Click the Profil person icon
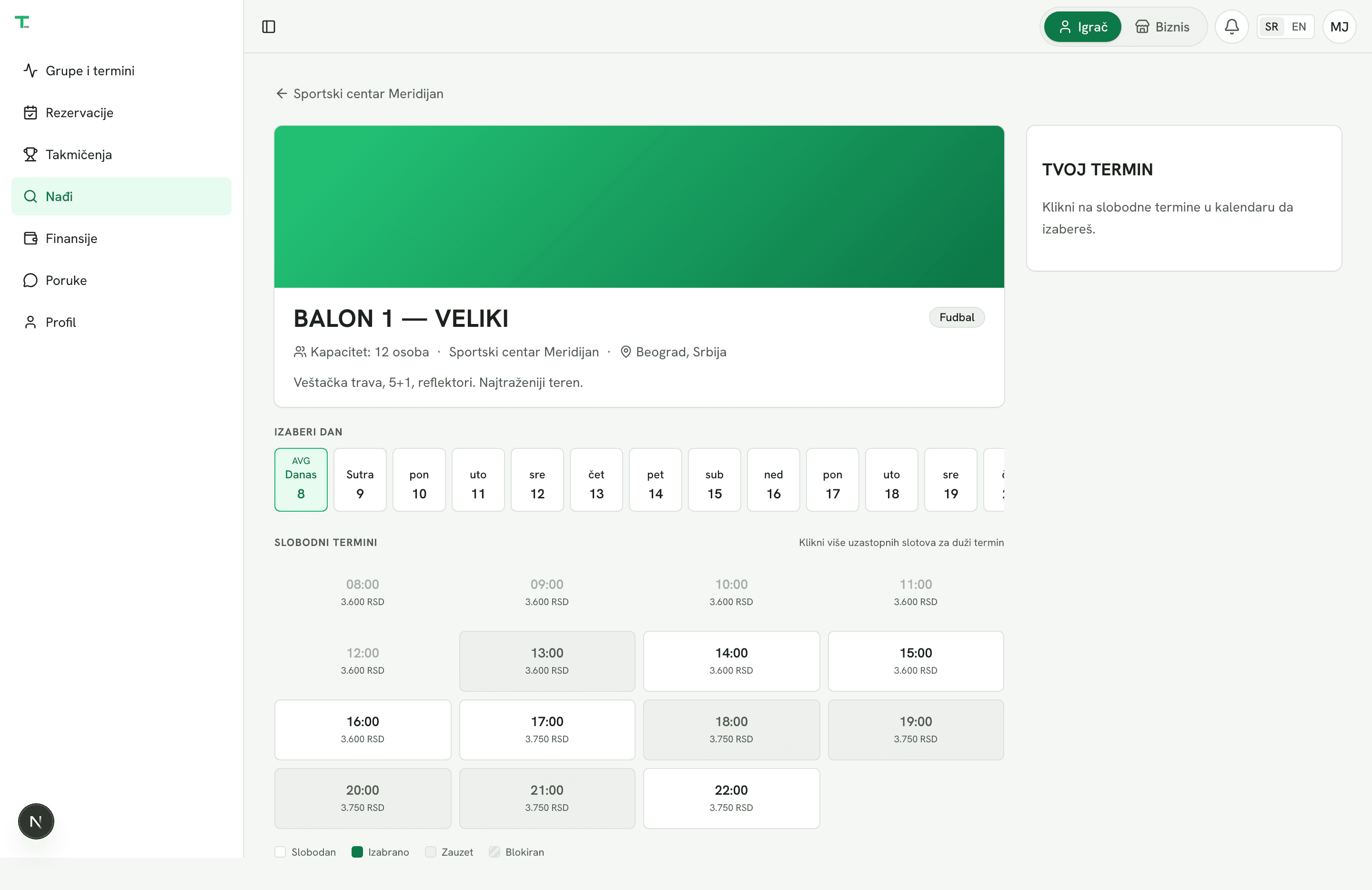Screen dimensions: 1372x890 pyautogui.click(x=30, y=322)
